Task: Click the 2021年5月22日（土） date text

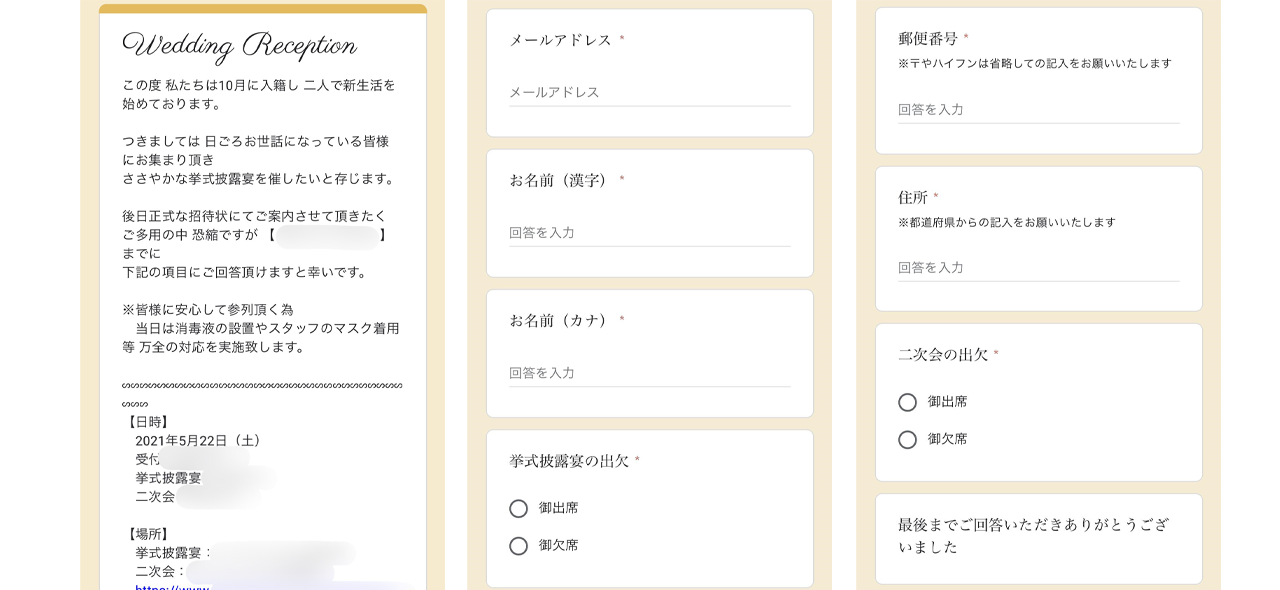Action: coord(199,441)
